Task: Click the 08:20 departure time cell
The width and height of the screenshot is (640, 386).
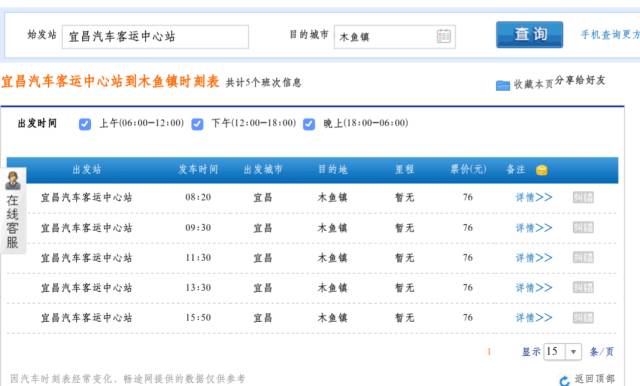Action: (x=198, y=197)
